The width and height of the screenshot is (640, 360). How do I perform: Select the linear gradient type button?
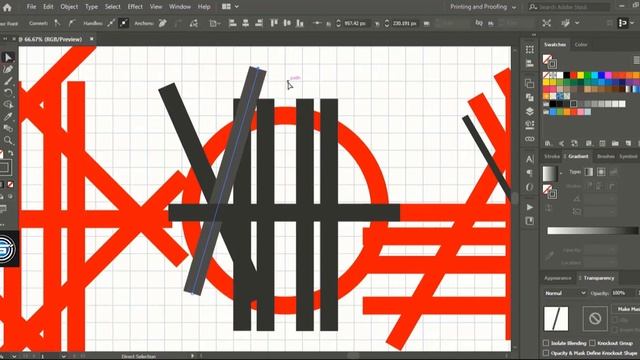point(589,172)
